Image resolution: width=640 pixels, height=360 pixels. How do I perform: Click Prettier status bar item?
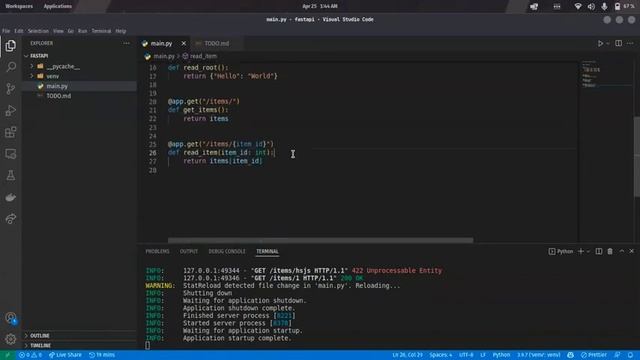tap(594, 355)
